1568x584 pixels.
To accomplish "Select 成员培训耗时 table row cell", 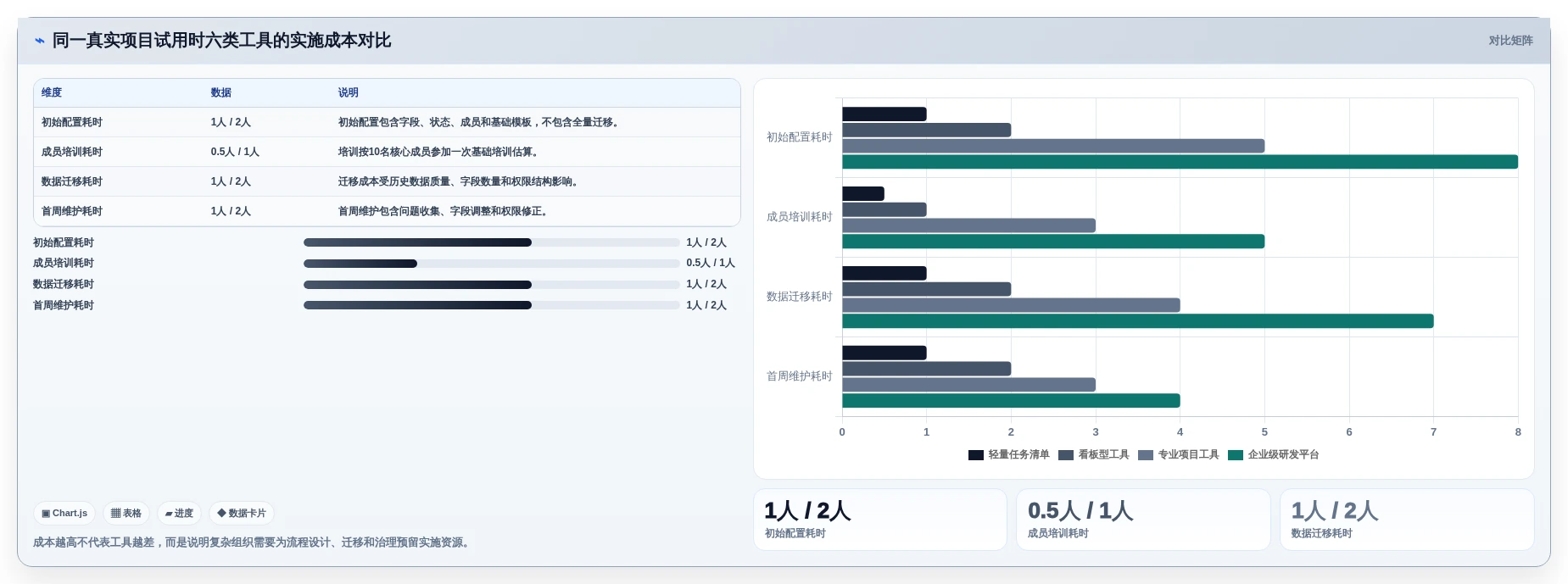I will click(72, 152).
